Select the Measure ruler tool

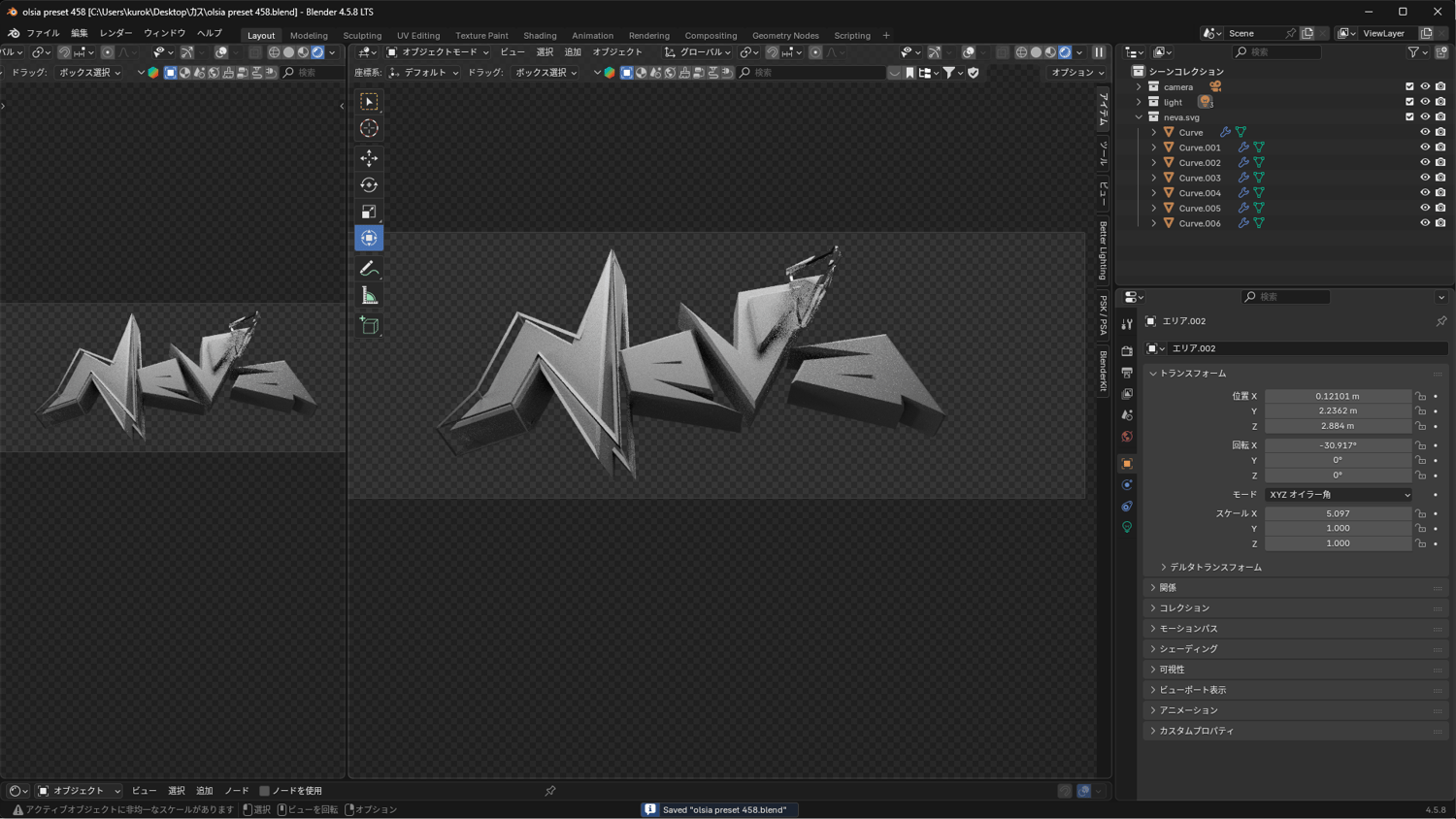pyautogui.click(x=369, y=296)
